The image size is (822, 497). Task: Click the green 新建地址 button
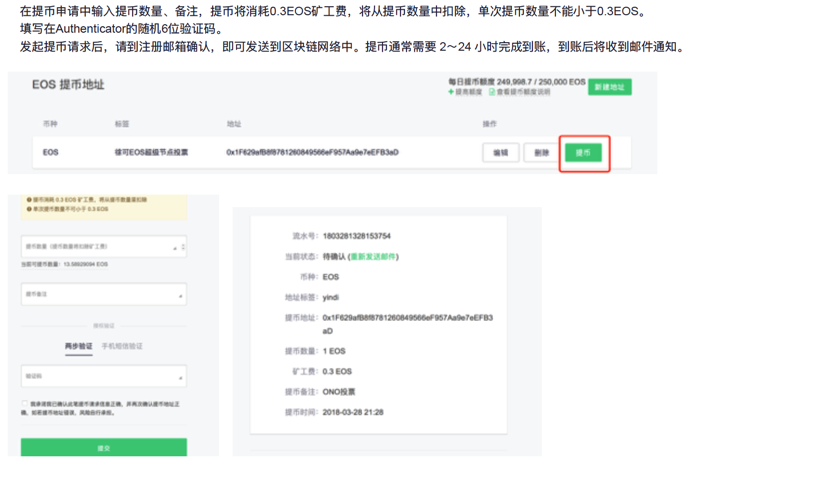tap(610, 87)
